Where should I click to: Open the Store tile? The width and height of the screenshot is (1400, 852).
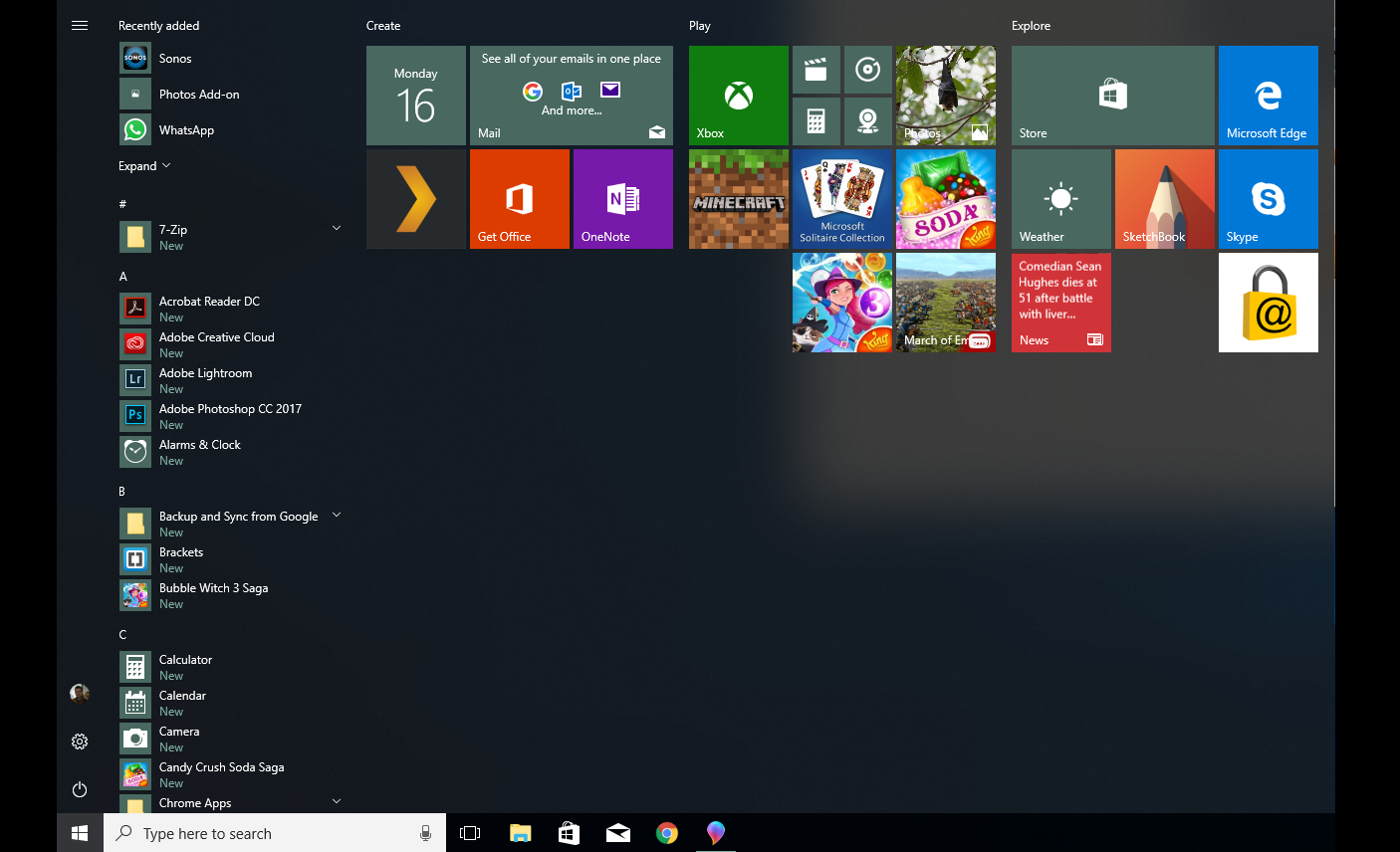pos(1113,96)
